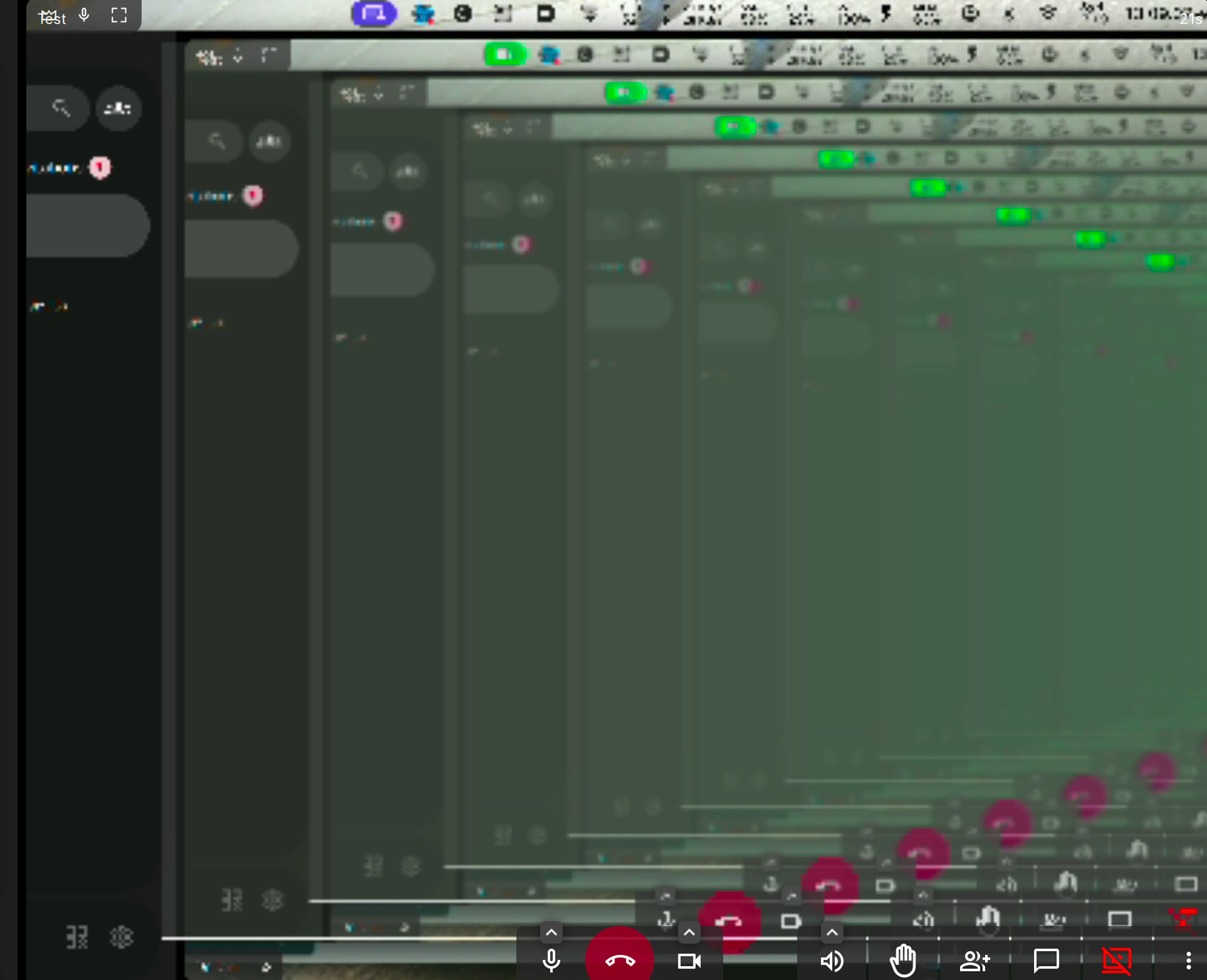
Task: Turn the camera on or off in the call toolbar
Action: pyautogui.click(x=689, y=961)
